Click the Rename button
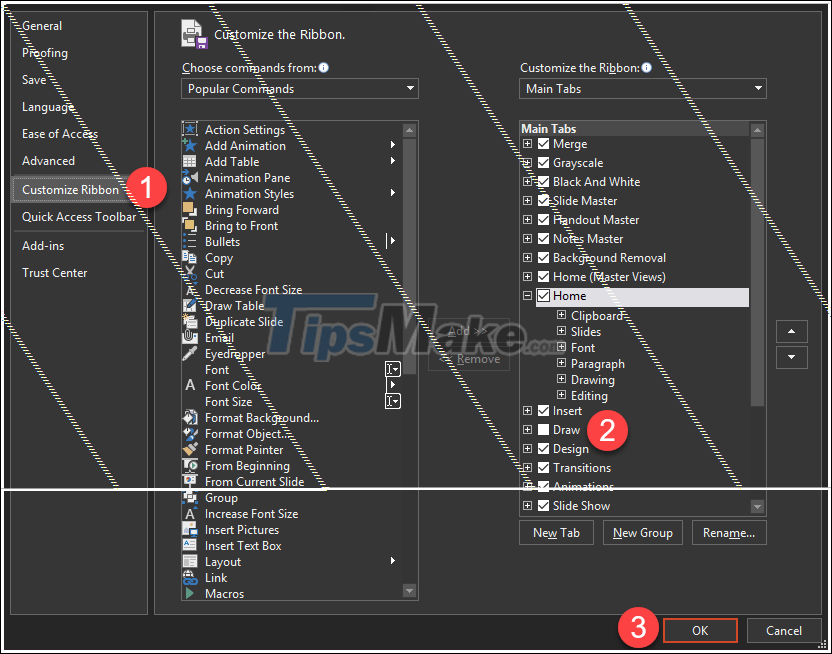This screenshot has width=832, height=654. pos(729,532)
